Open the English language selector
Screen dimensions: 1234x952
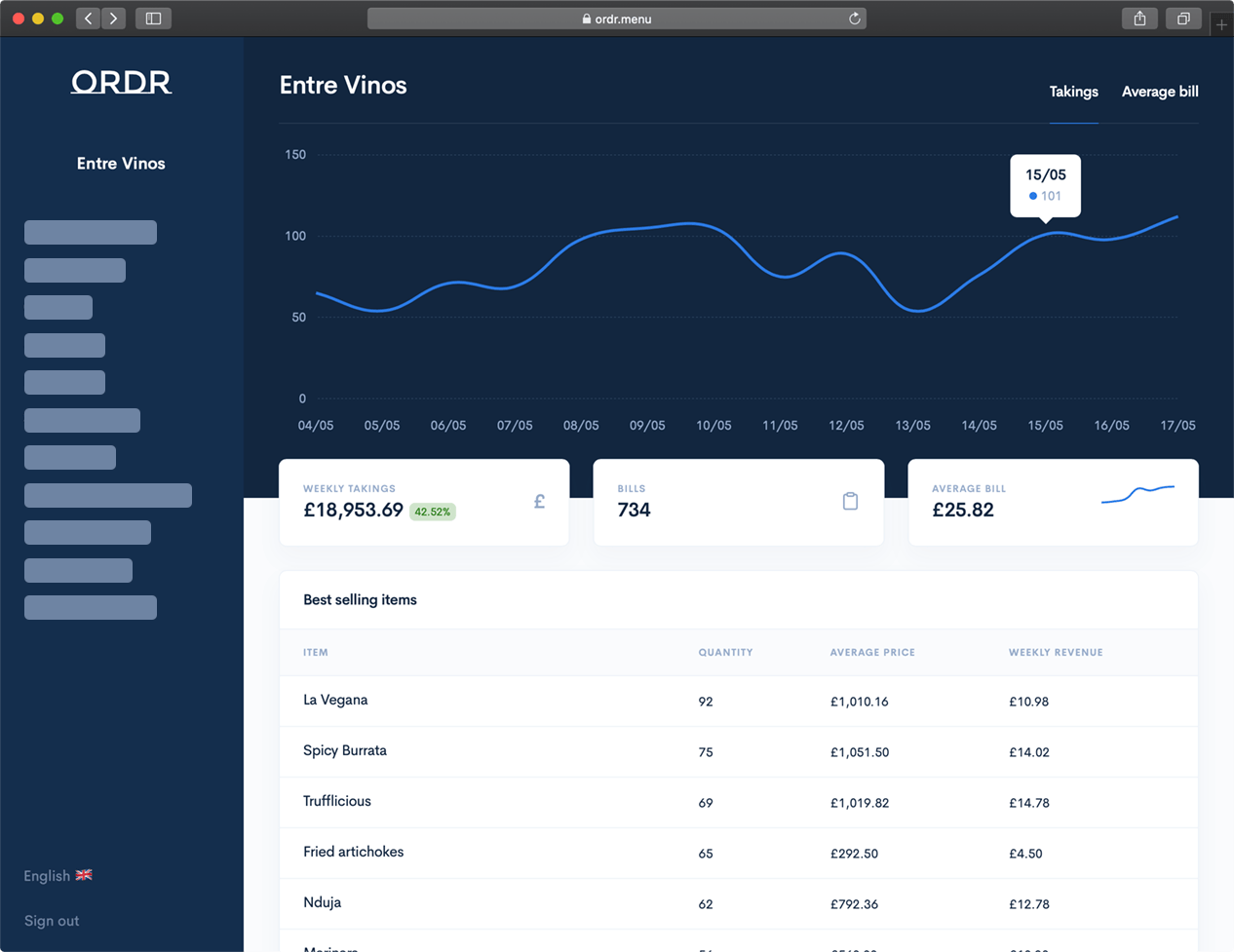point(46,874)
